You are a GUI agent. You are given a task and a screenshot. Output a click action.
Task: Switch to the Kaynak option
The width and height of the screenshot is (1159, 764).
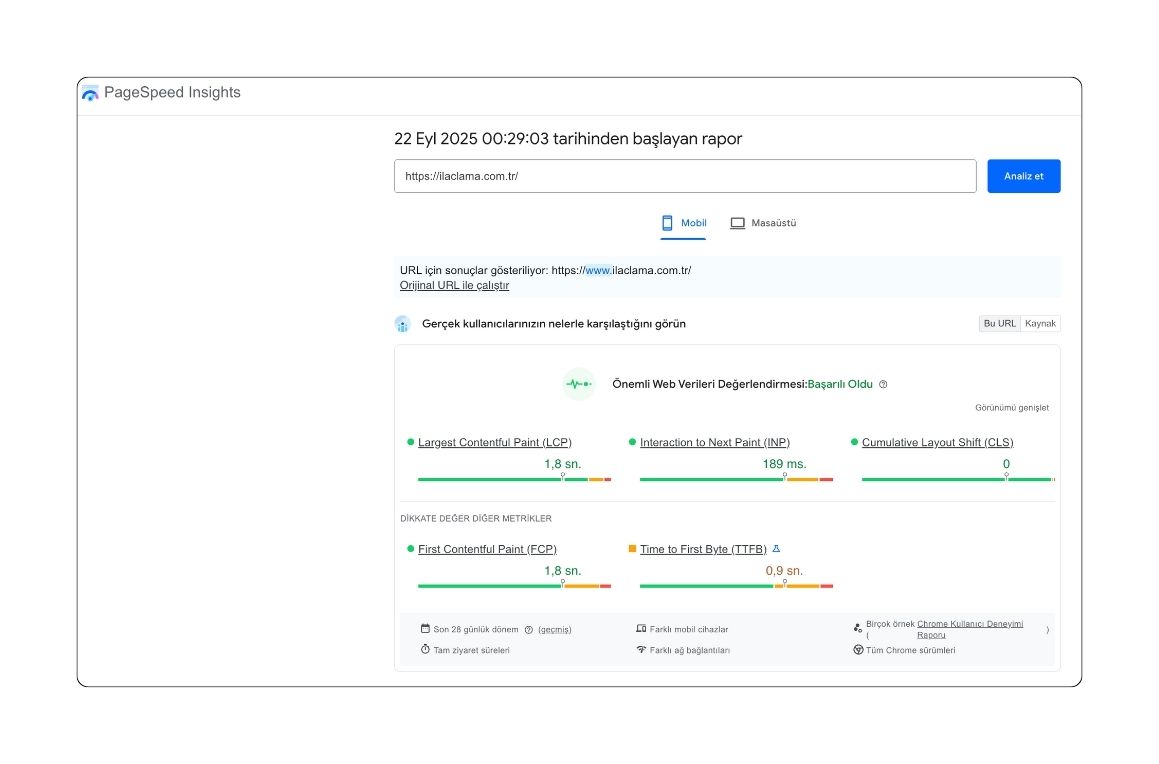1040,323
